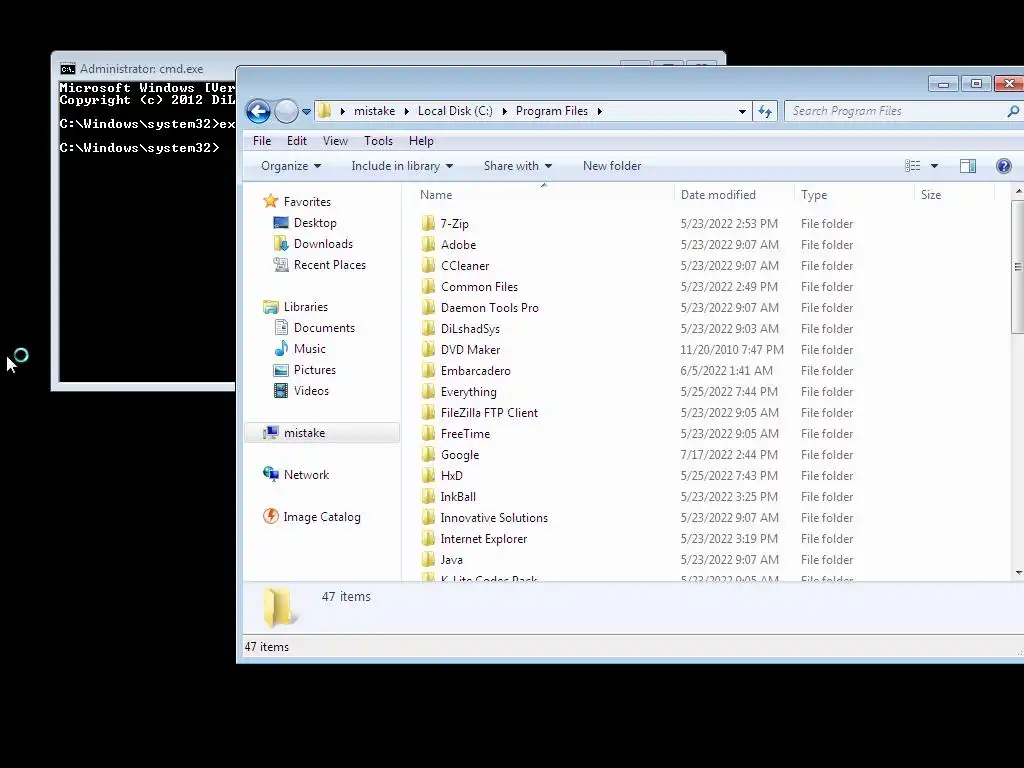The width and height of the screenshot is (1024, 768).
Task: Select the 7-Zip folder icon
Action: point(428,223)
